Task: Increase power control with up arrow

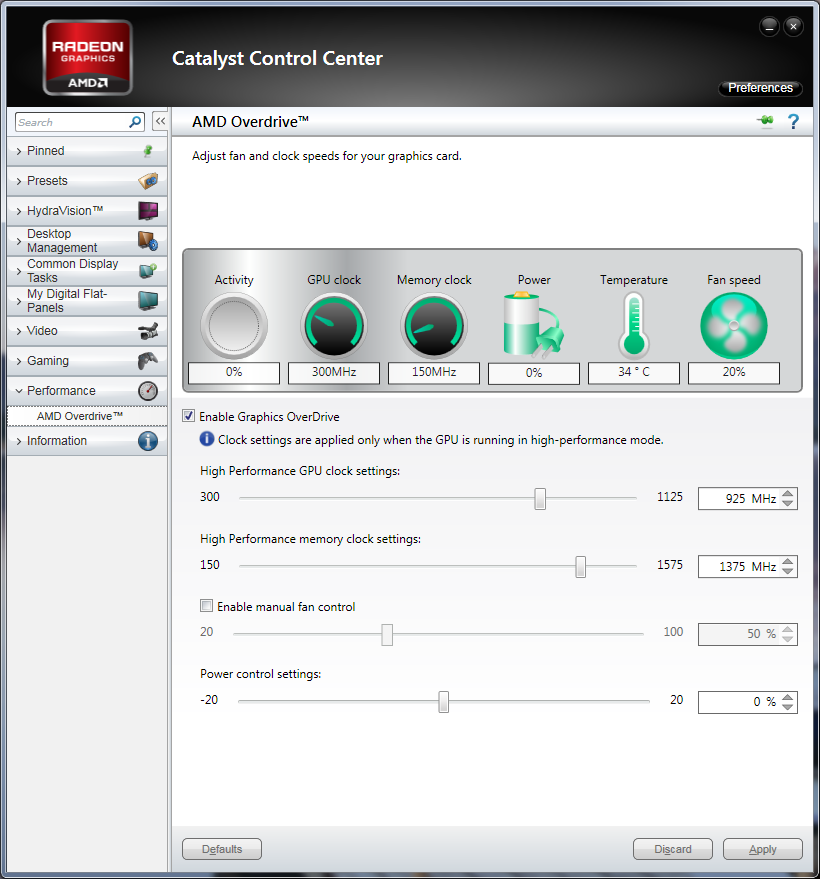Action: pos(787,697)
